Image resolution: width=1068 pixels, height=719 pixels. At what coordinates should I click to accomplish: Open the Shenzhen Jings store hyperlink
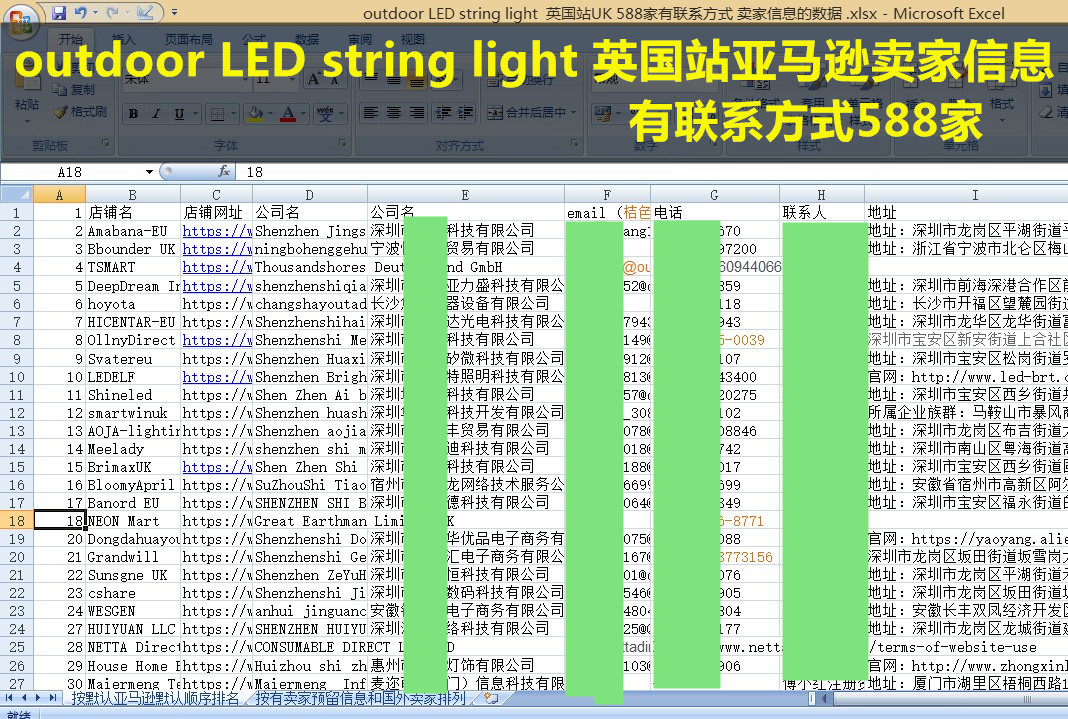(x=217, y=232)
